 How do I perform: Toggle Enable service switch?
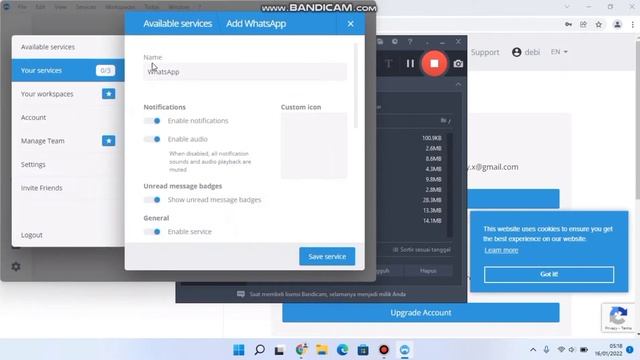(x=152, y=231)
